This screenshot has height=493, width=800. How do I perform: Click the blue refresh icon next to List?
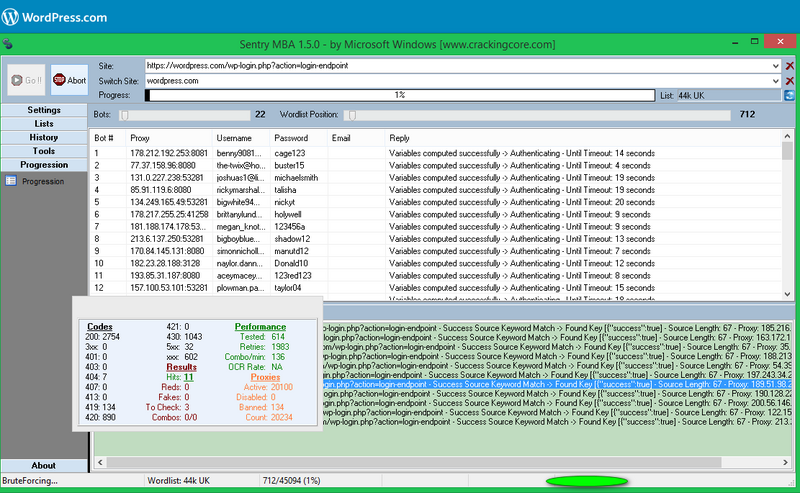(x=789, y=95)
